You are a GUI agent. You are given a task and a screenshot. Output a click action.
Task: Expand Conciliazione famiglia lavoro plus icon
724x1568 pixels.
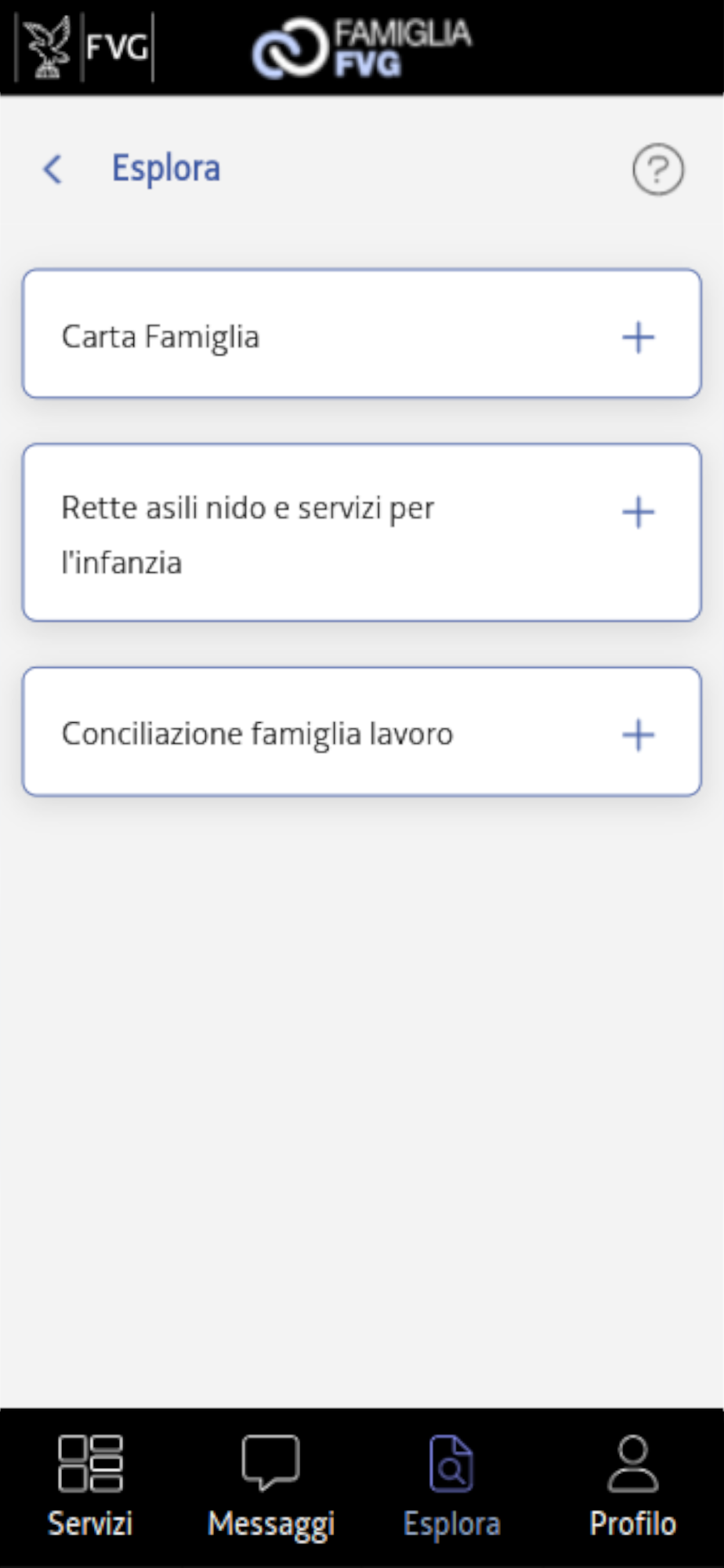[x=638, y=735]
